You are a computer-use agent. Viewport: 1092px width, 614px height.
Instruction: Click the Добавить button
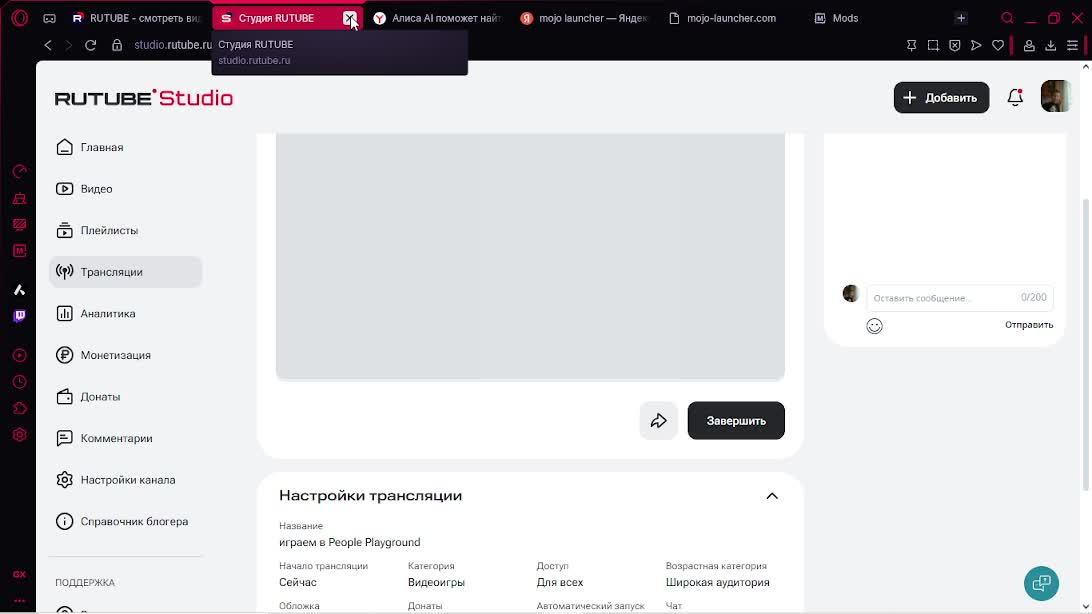pyautogui.click(x=942, y=97)
